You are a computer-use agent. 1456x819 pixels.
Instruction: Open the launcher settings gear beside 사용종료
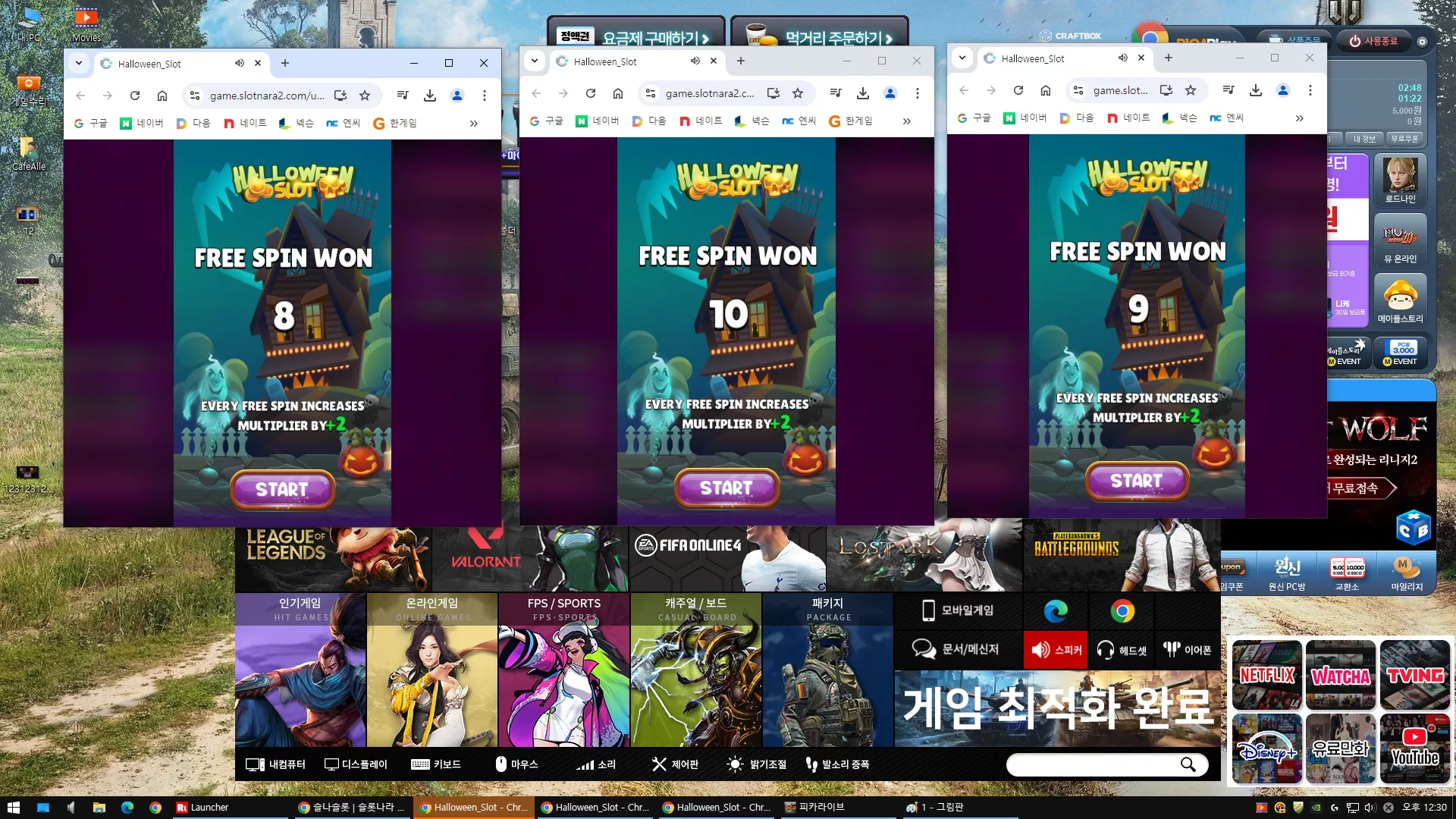pyautogui.click(x=1422, y=42)
